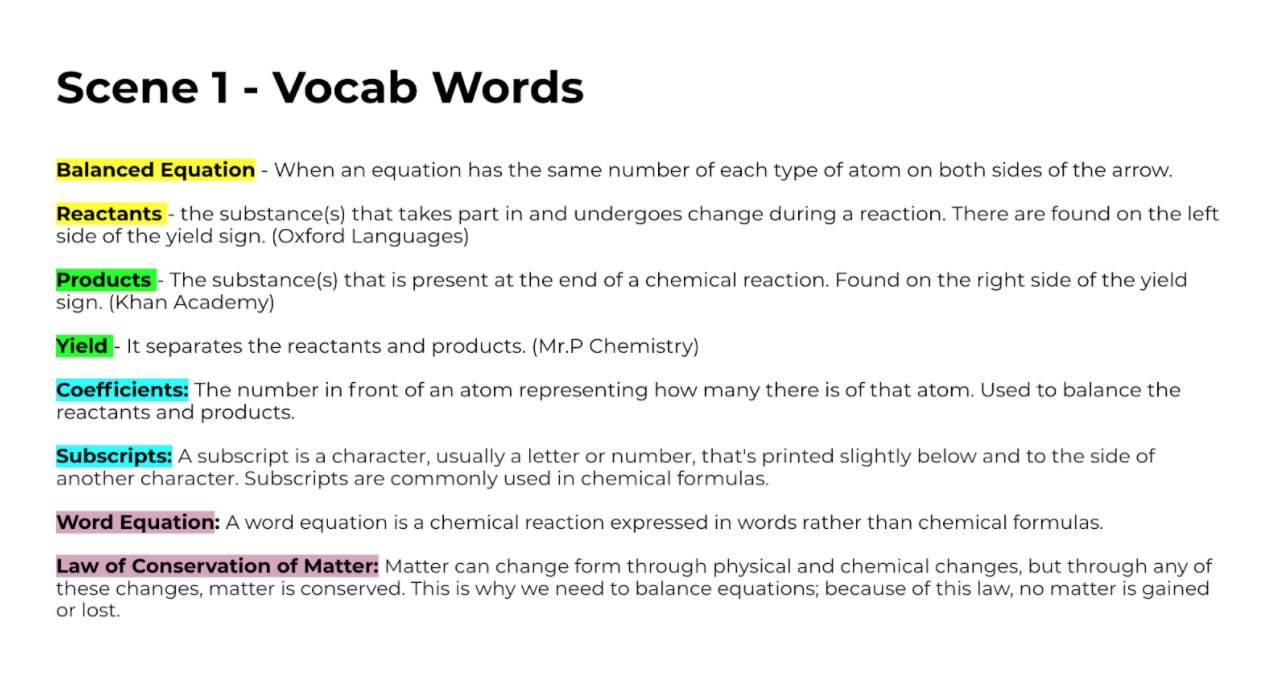The image size is (1284, 680).
Task: Click the phrase "commonly used in chemical formulas"
Action: 579,478
